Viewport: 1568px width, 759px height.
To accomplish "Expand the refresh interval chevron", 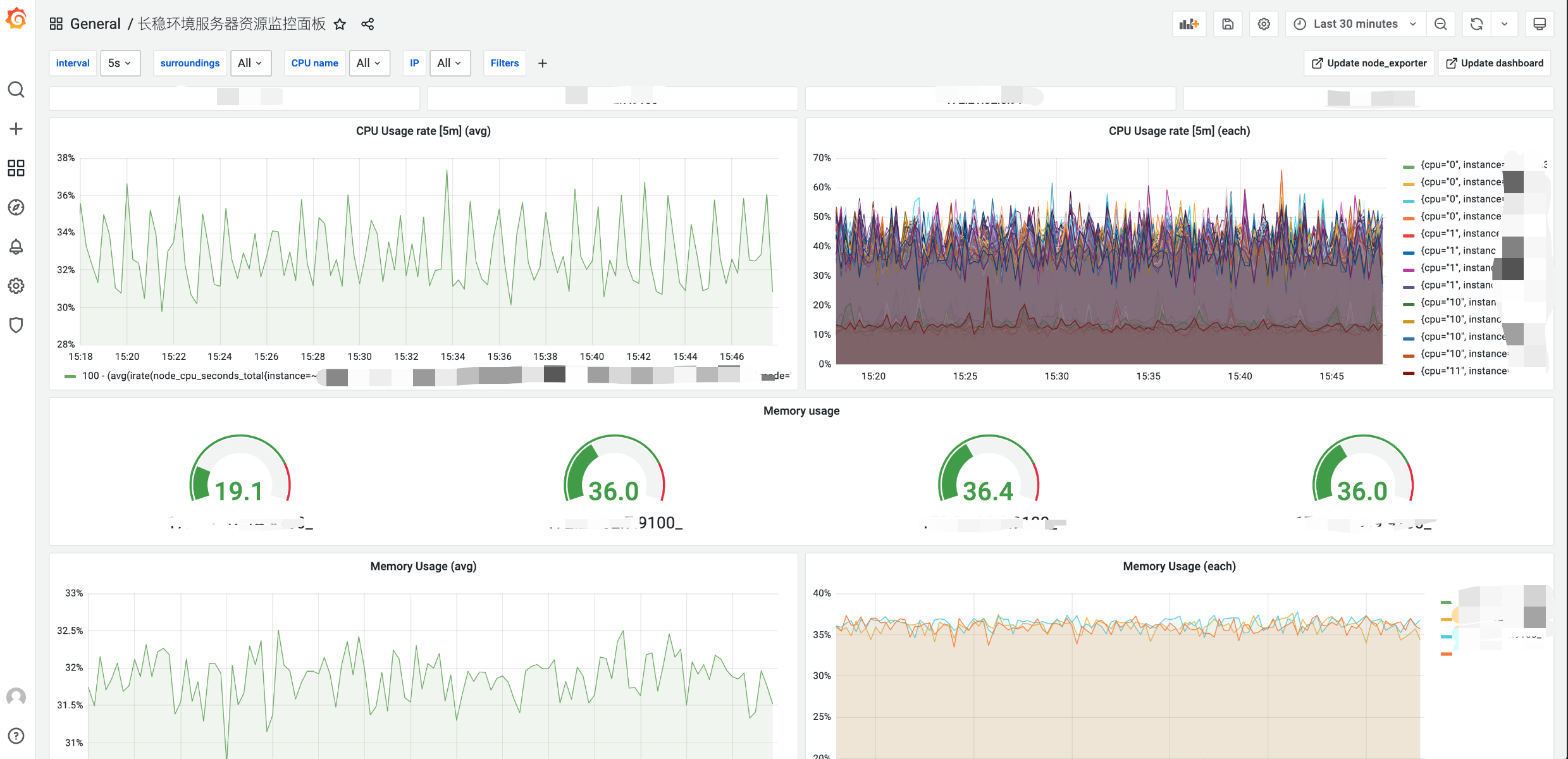I will pyautogui.click(x=1505, y=24).
